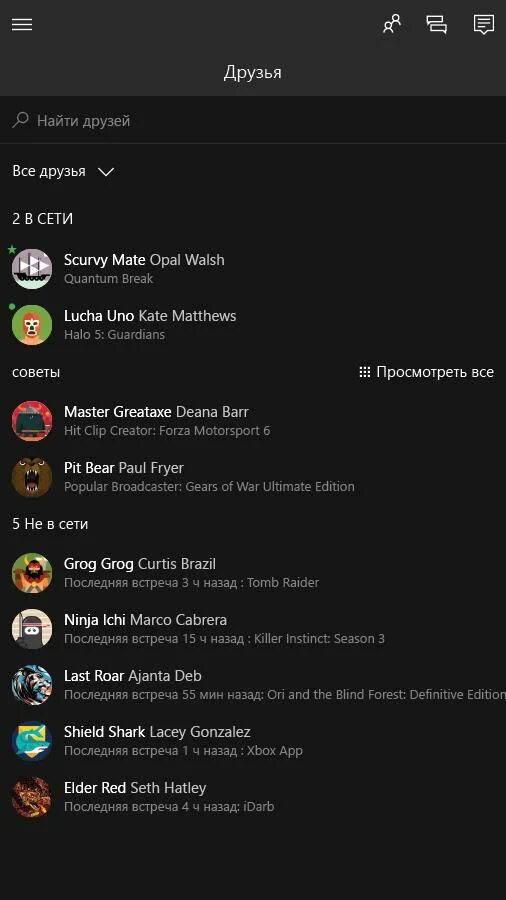
Task: Expand the Все друзья filter dropdown
Action: pyautogui.click(x=63, y=171)
